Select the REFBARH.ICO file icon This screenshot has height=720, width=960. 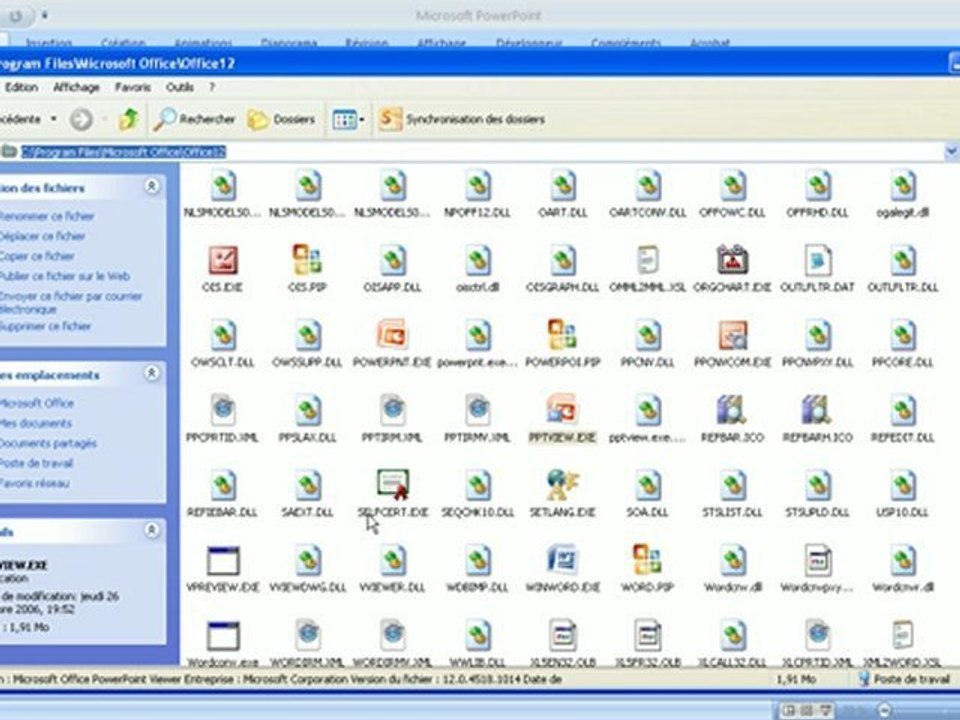(817, 410)
